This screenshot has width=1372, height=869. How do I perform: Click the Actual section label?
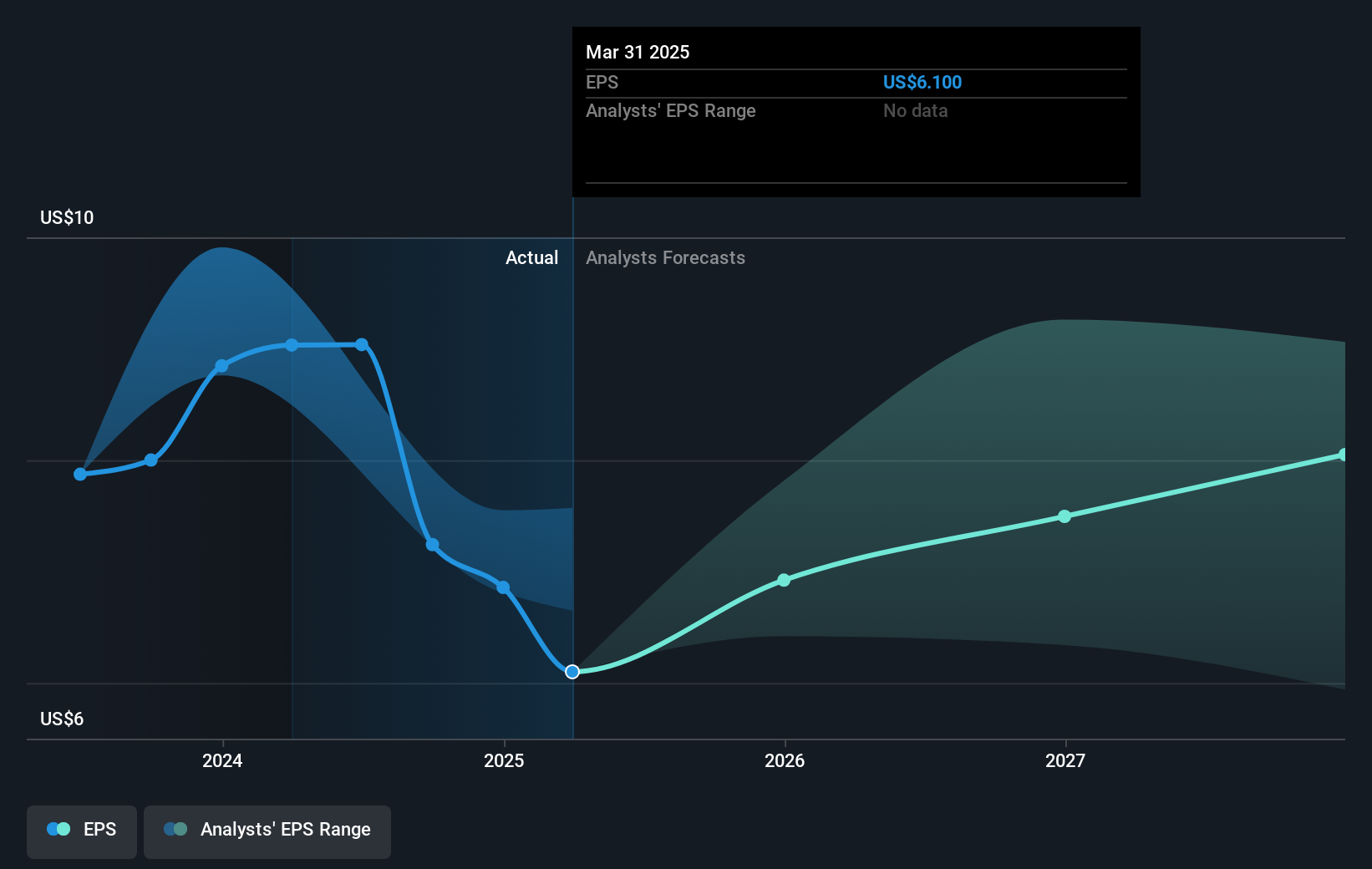(531, 257)
